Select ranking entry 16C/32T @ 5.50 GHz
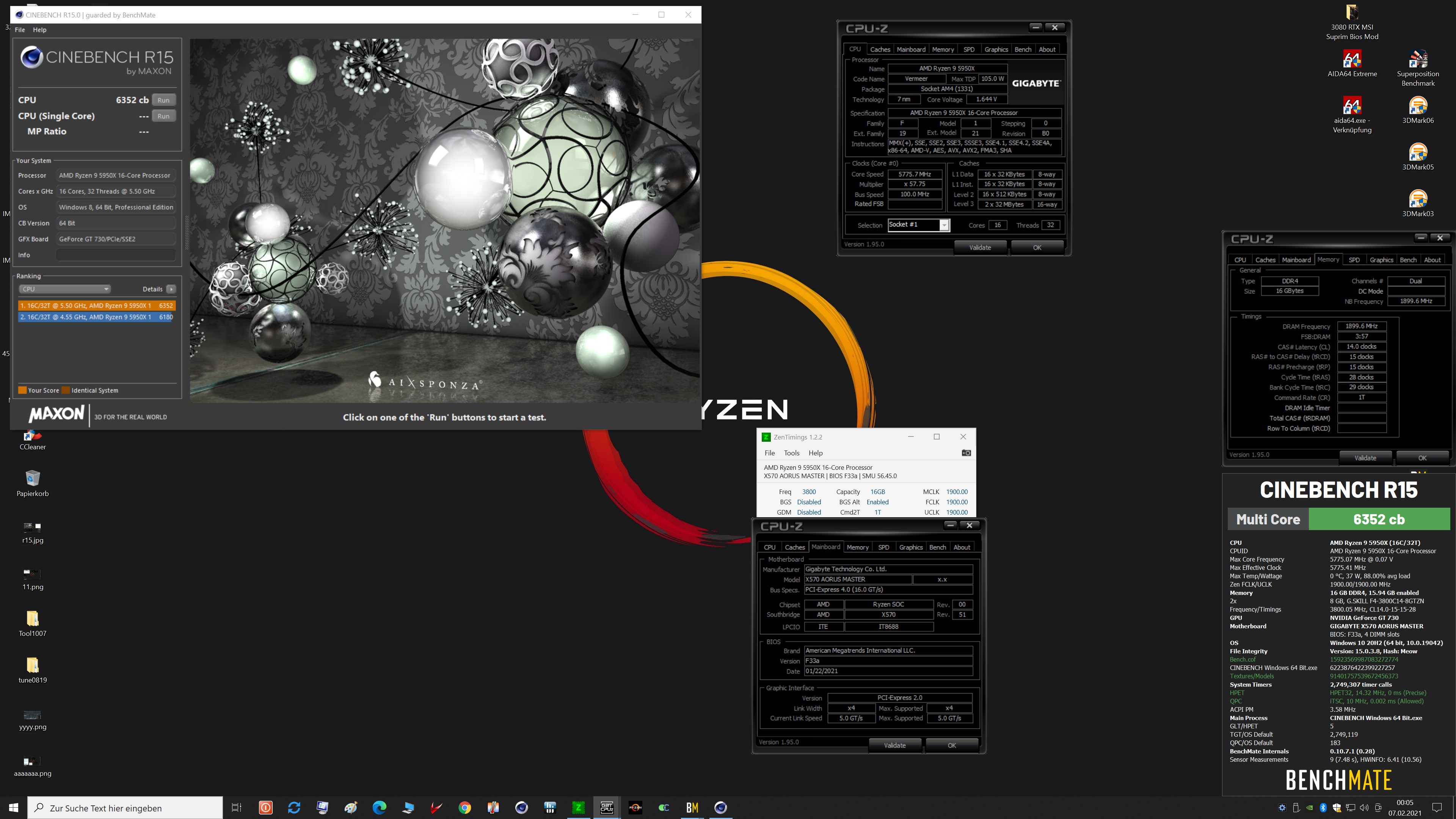1456x819 pixels. (97, 305)
